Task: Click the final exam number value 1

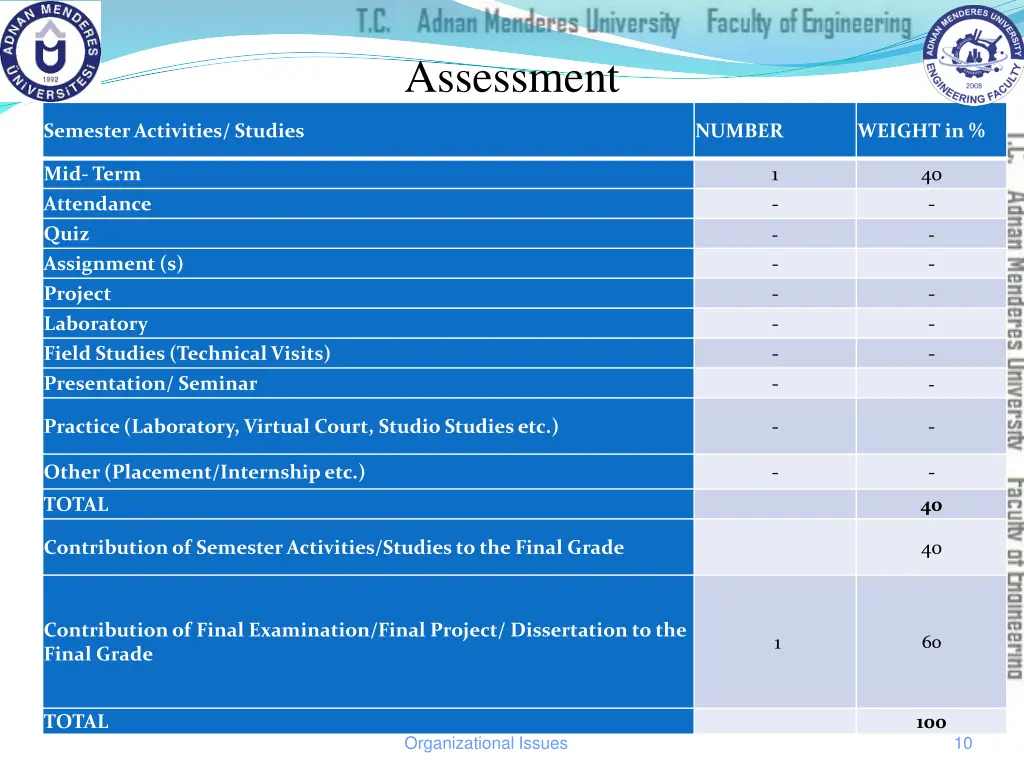Action: [777, 645]
